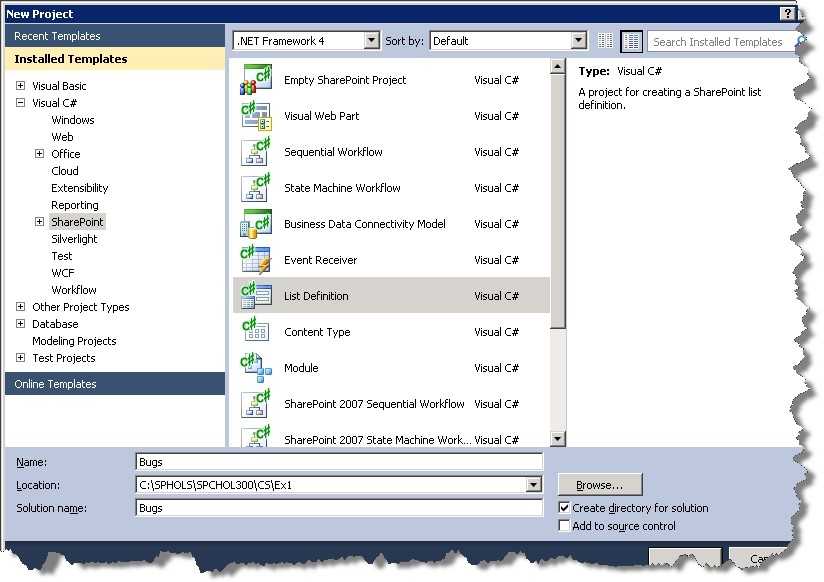Collapse the Visual C# tree node
The width and height of the screenshot is (824, 582).
(x=20, y=103)
